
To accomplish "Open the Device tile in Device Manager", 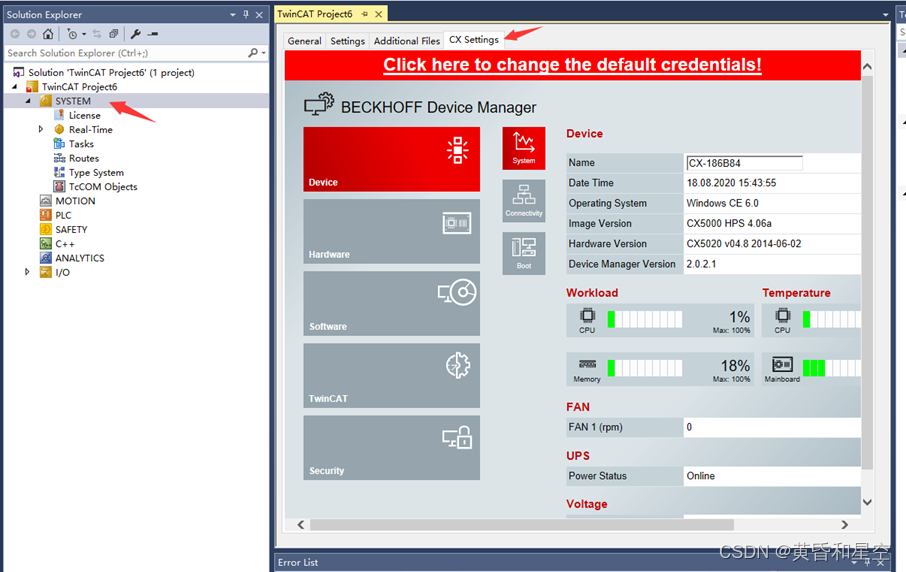I will click(x=392, y=159).
